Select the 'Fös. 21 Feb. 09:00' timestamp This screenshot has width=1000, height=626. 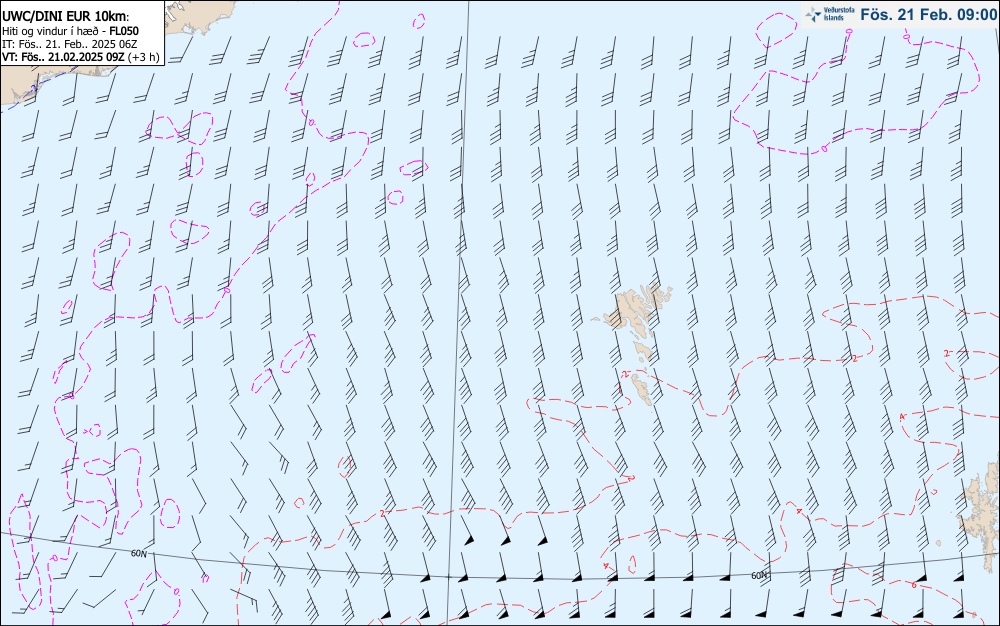[x=928, y=14]
